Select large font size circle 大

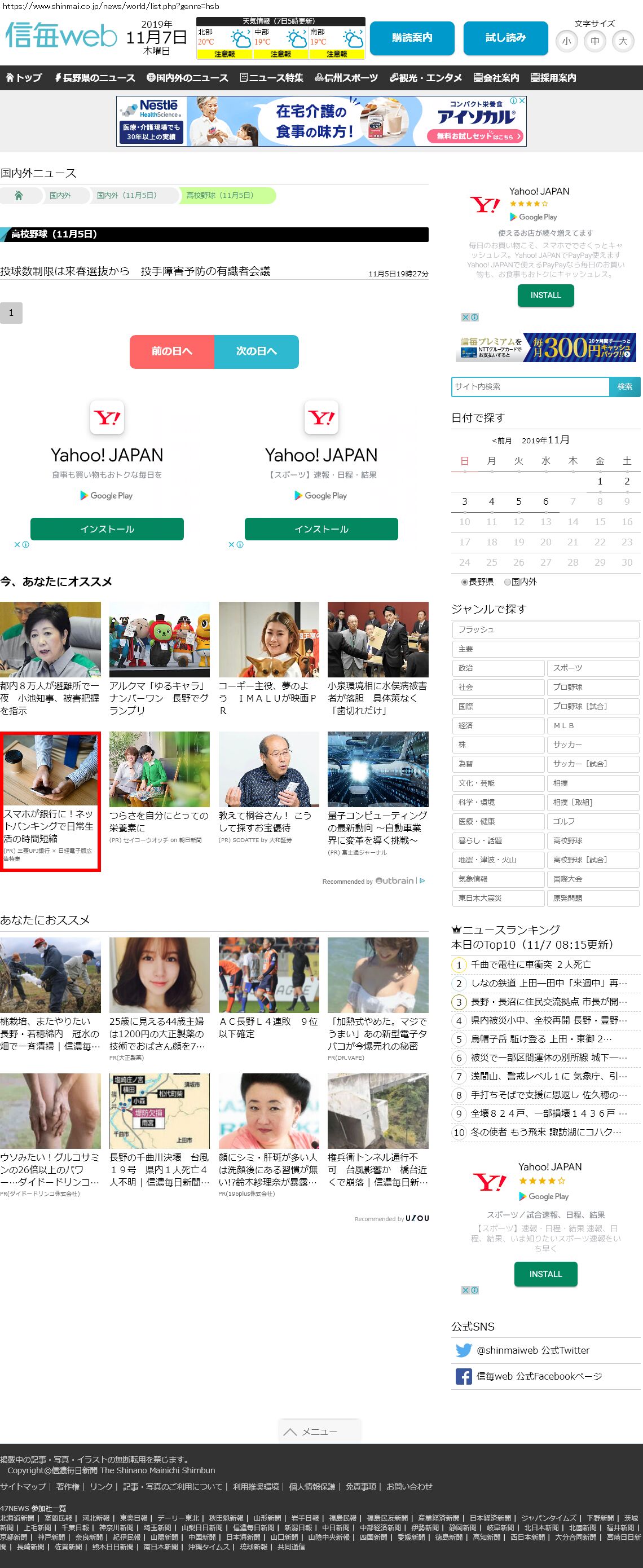coord(622,41)
